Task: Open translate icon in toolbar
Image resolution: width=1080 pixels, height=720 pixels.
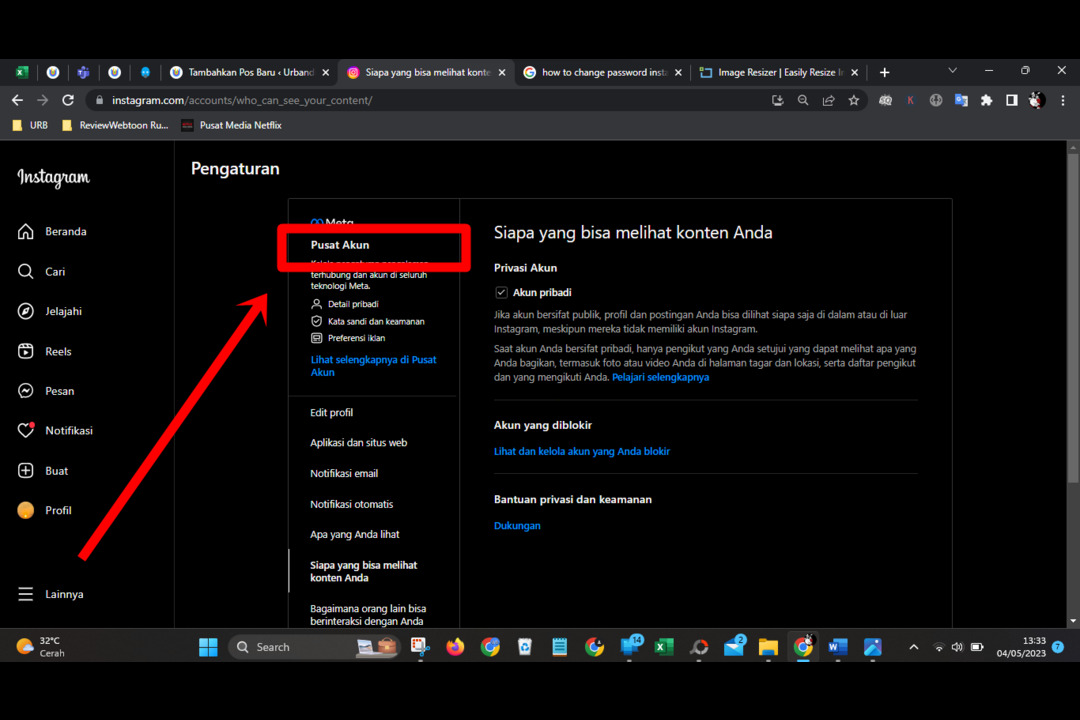Action: pyautogui.click(x=961, y=101)
